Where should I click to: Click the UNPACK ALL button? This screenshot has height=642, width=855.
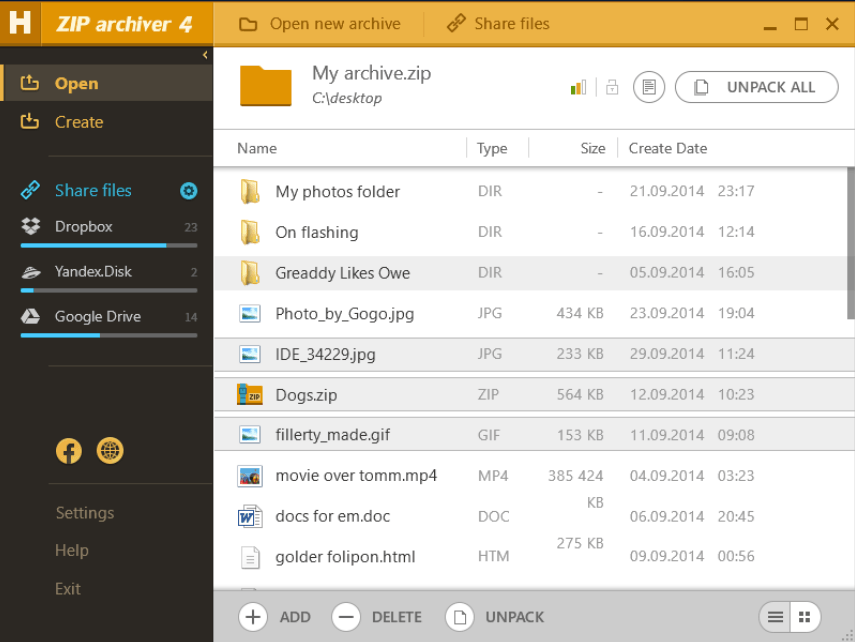(x=756, y=87)
